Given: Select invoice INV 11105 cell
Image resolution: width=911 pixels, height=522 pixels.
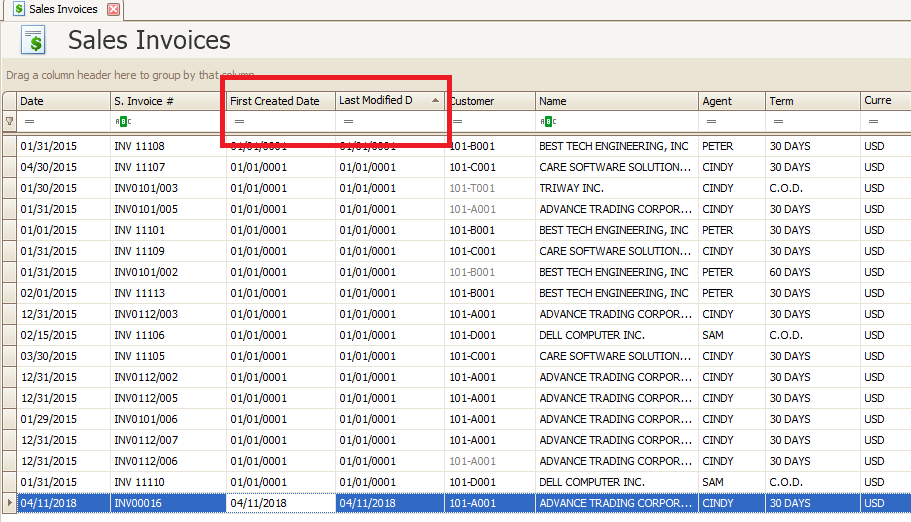Looking at the screenshot, I should click(x=168, y=356).
